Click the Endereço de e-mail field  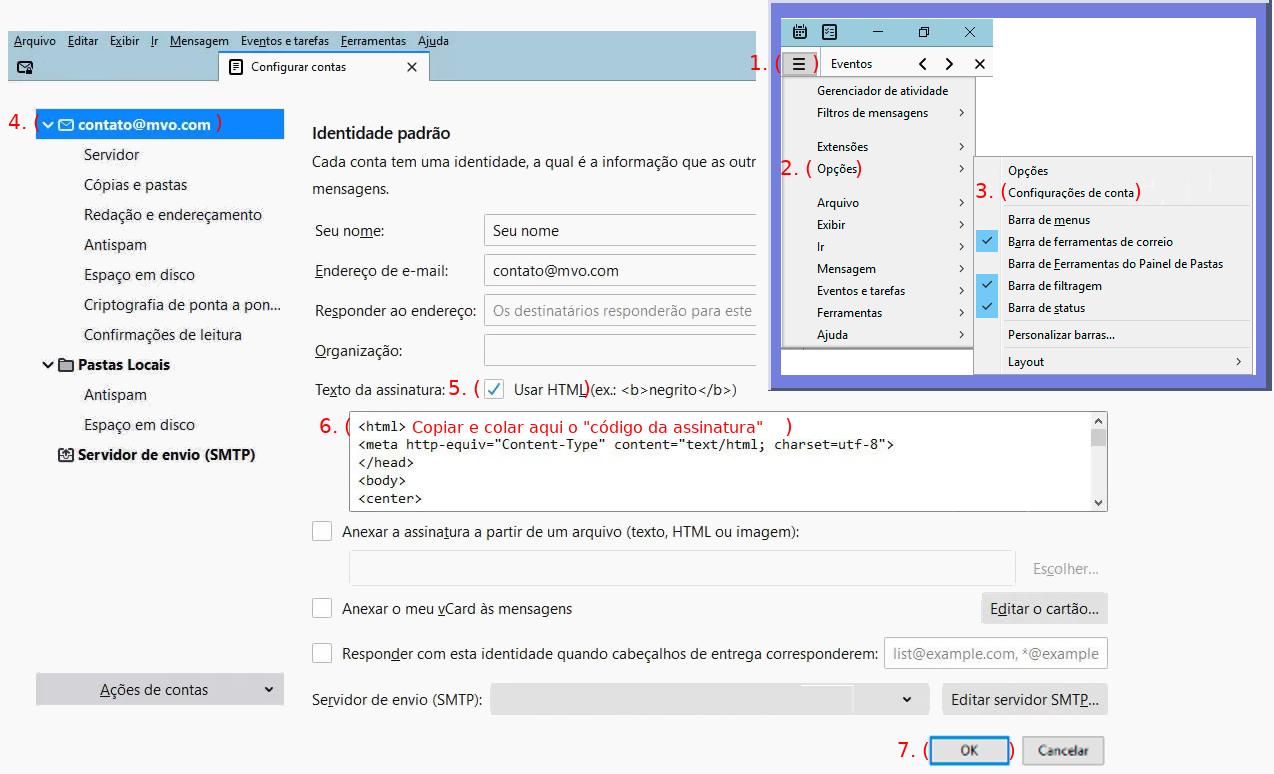pos(620,270)
